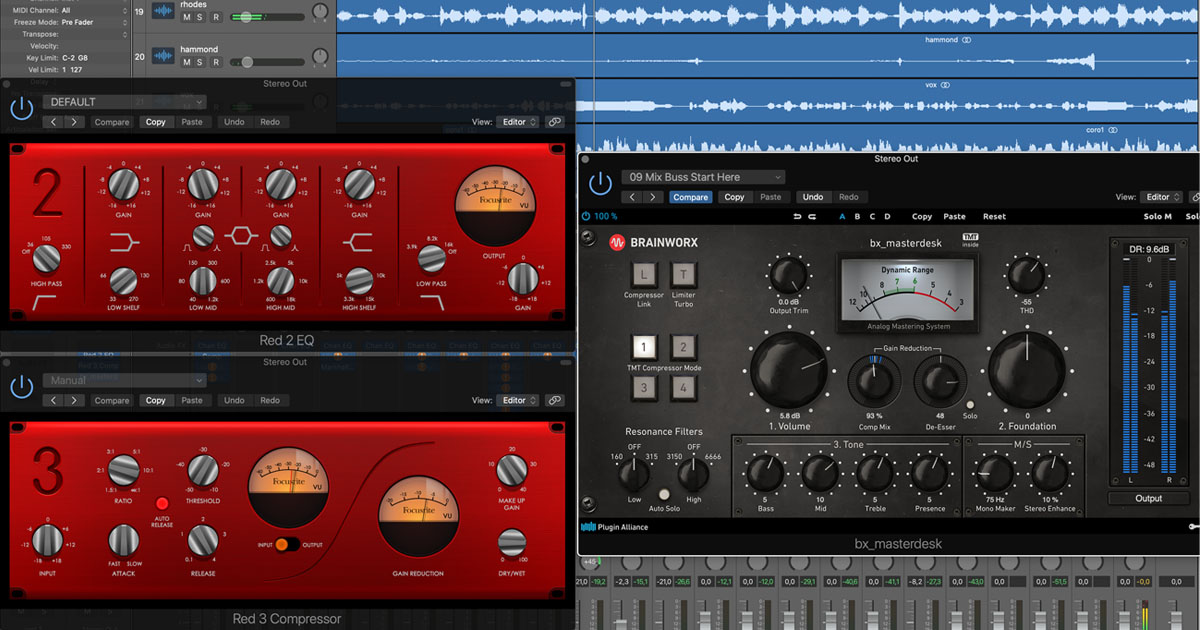Select settings slot A in bx_masterdesk
Screen dimensions: 1200x630
coord(842,216)
